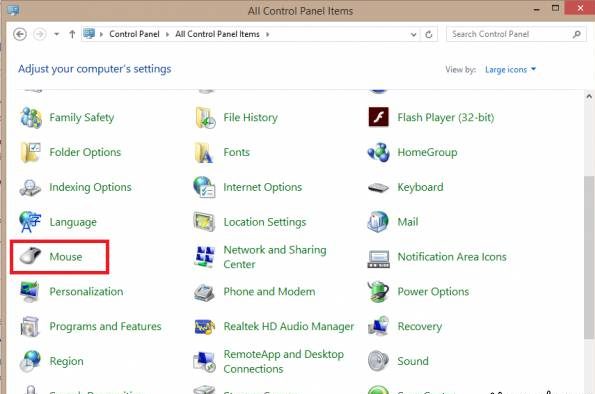
Task: Open the Sound link
Action: pos(413,361)
